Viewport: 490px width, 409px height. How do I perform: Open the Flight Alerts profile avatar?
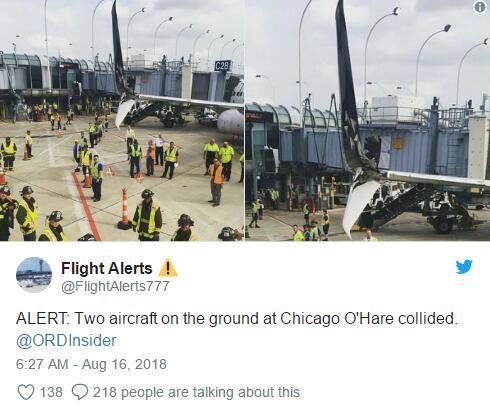tap(34, 275)
